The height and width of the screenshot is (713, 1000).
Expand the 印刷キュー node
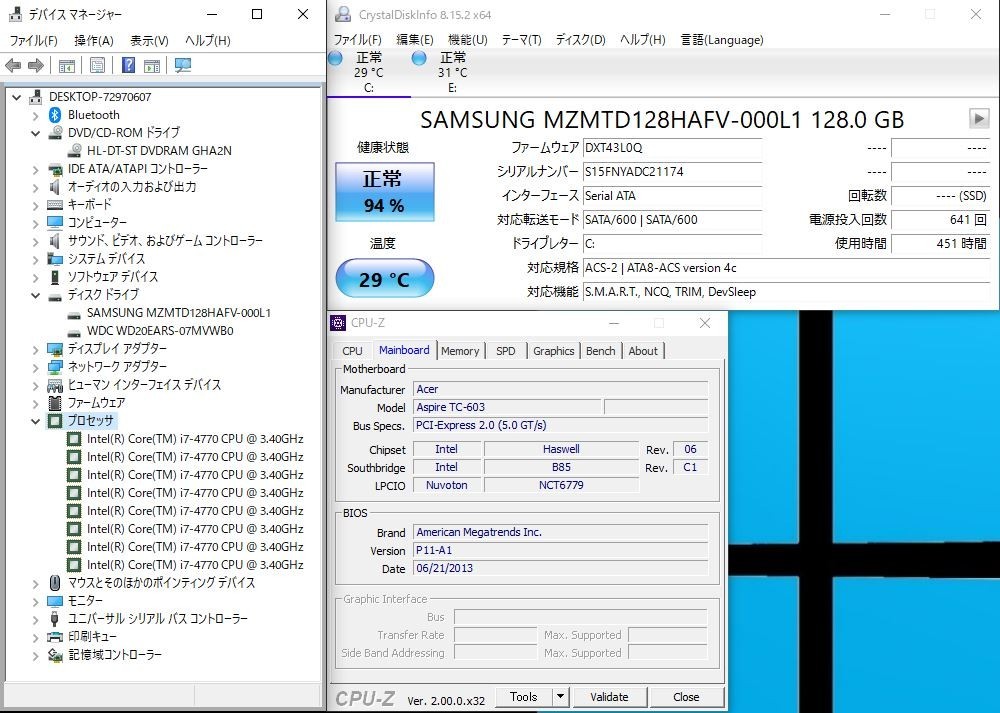(x=36, y=637)
